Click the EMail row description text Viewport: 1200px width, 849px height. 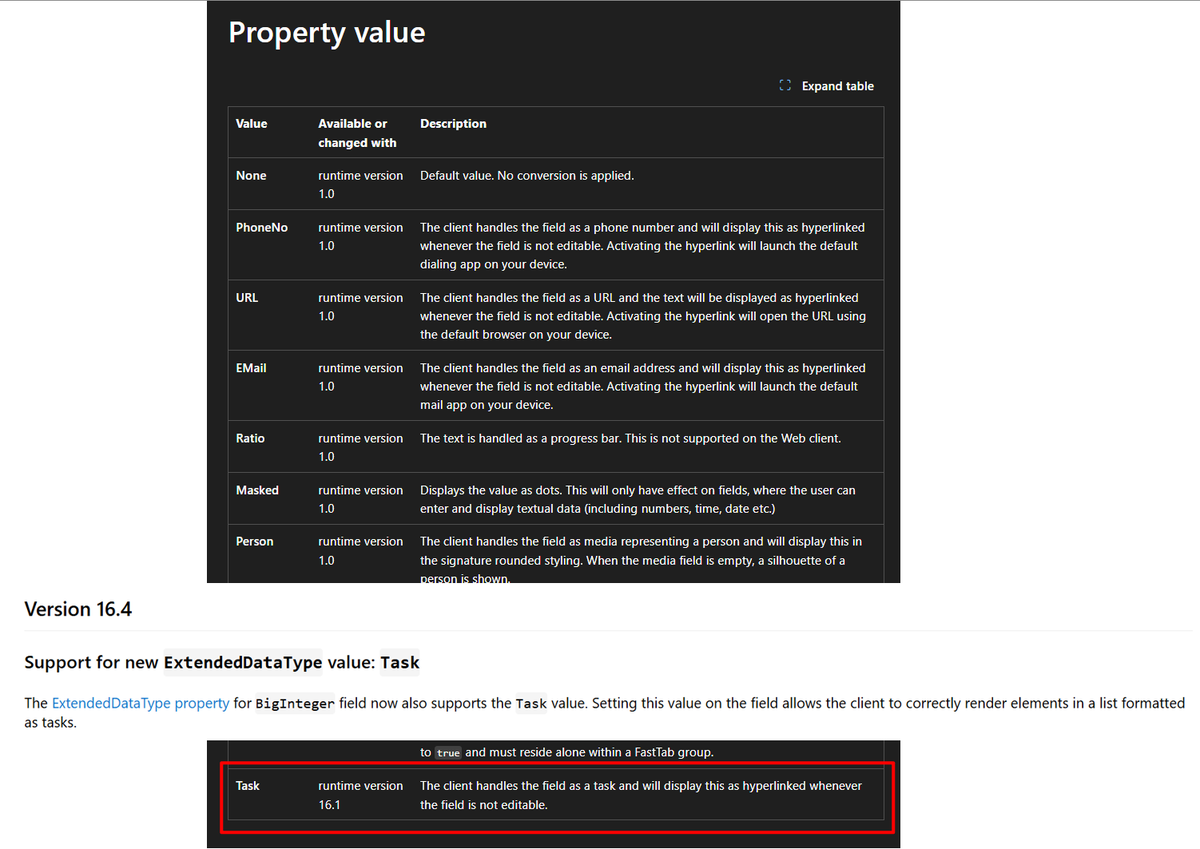click(x=643, y=386)
